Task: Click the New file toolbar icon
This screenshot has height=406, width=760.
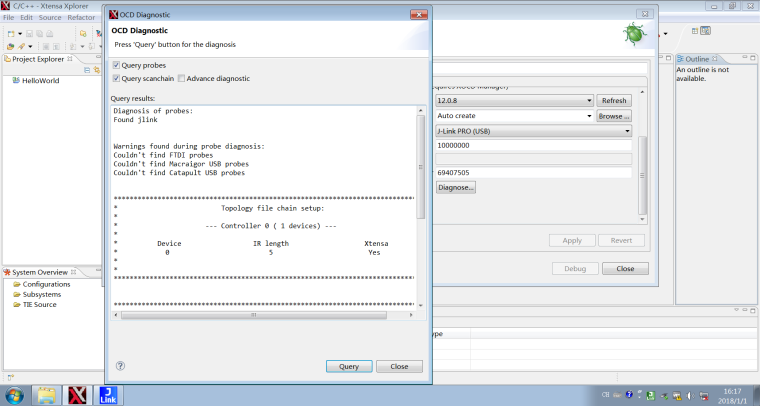Action: click(x=11, y=33)
